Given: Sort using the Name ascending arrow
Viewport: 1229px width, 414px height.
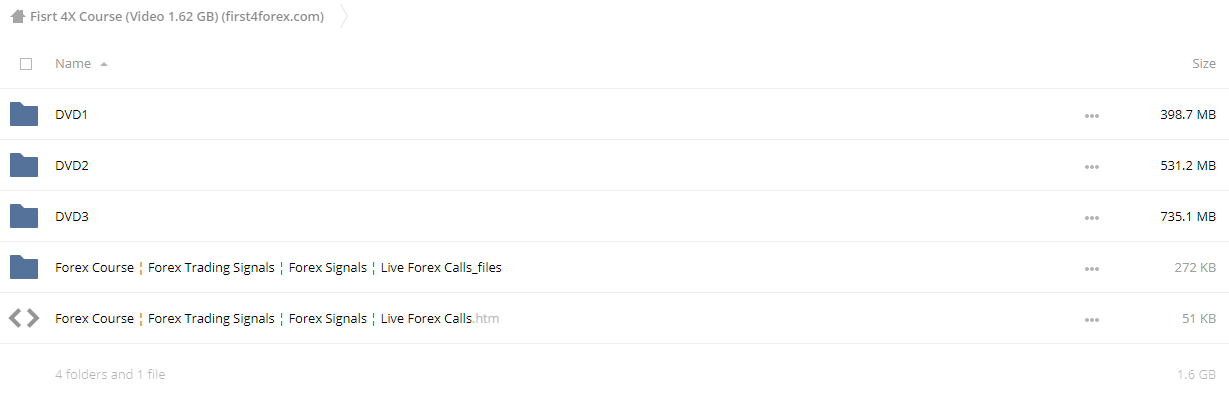Looking at the screenshot, I should (104, 64).
